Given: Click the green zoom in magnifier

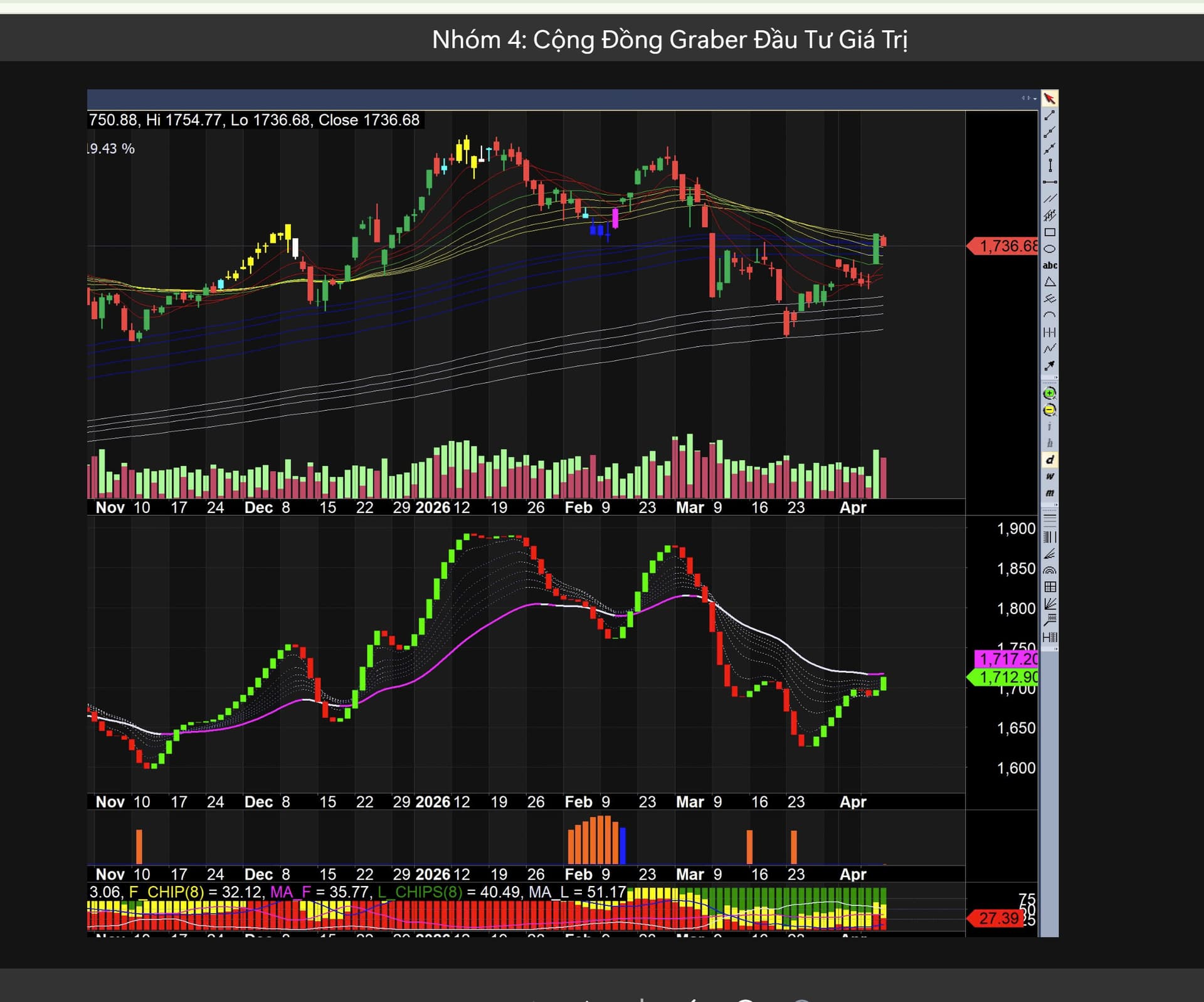Looking at the screenshot, I should click(1049, 393).
